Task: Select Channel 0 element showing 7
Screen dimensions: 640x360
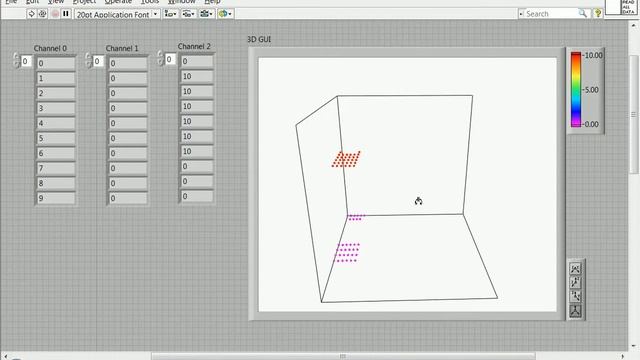Action: tap(56, 168)
